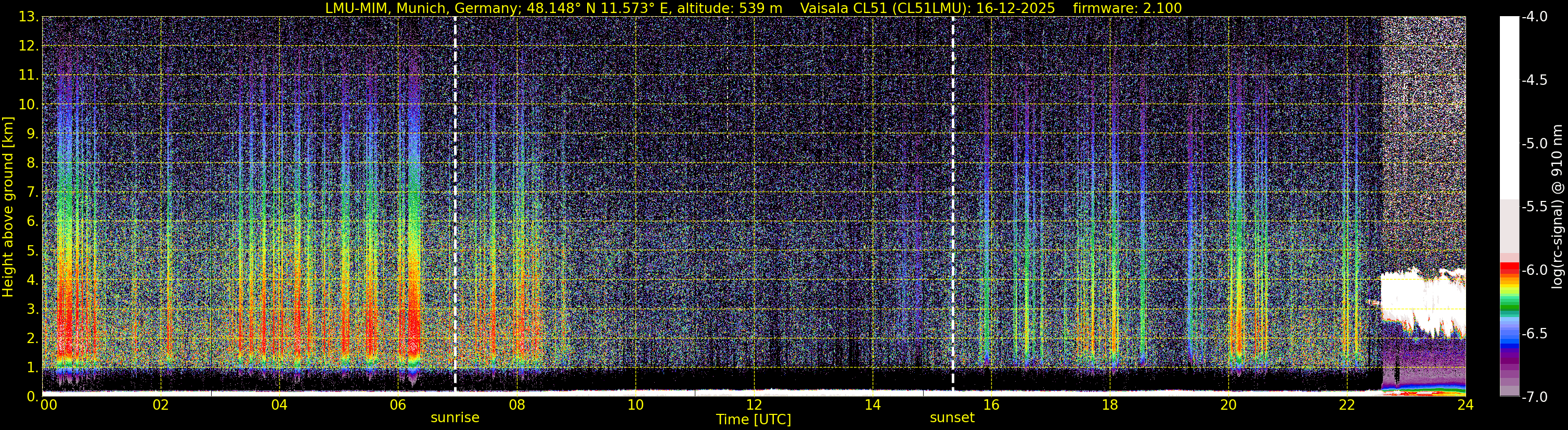
Task: Click the 'Height above ground [km]' axis label
Action: point(8,207)
